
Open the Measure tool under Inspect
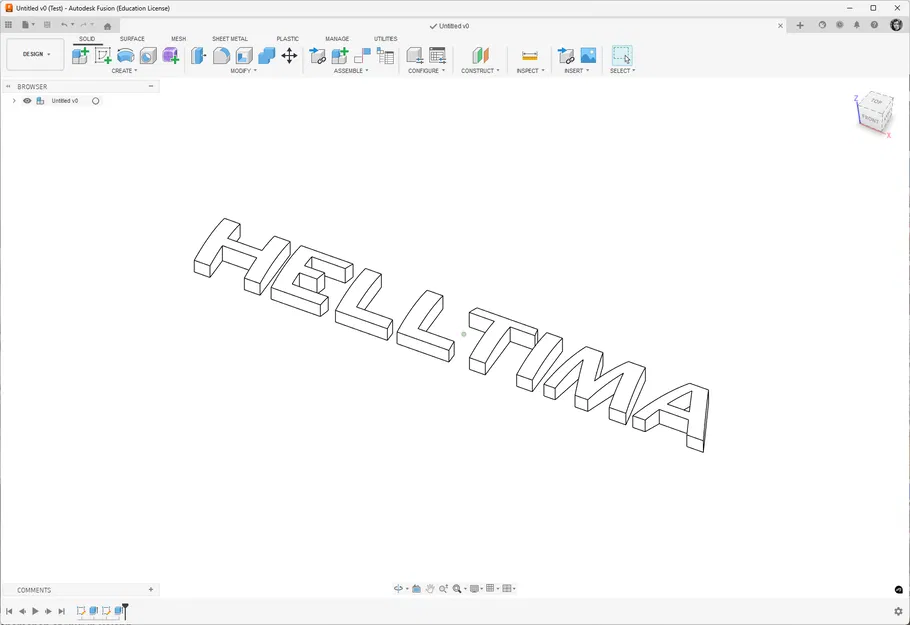point(530,57)
